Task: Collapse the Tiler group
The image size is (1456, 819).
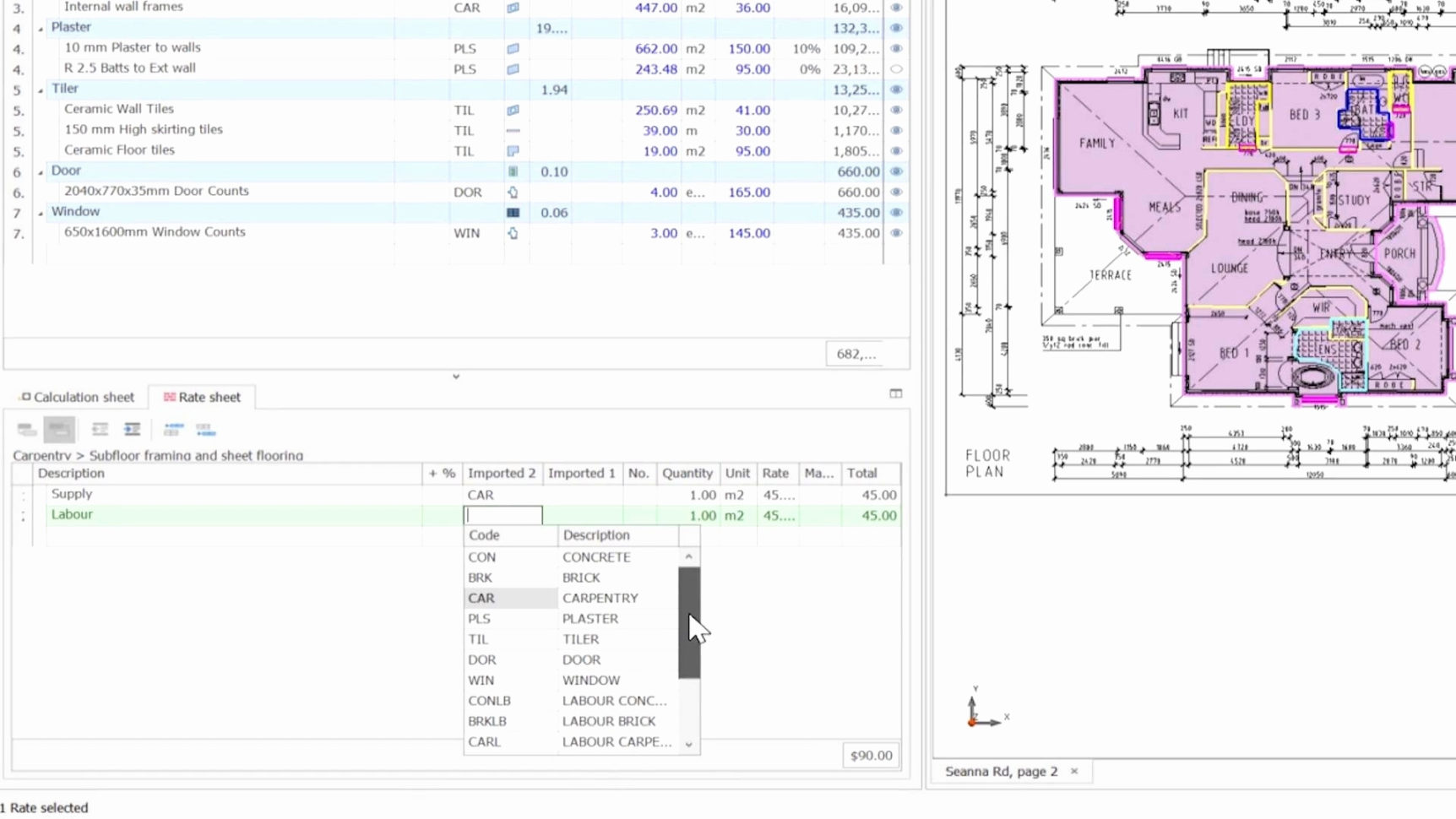Action: tap(41, 90)
